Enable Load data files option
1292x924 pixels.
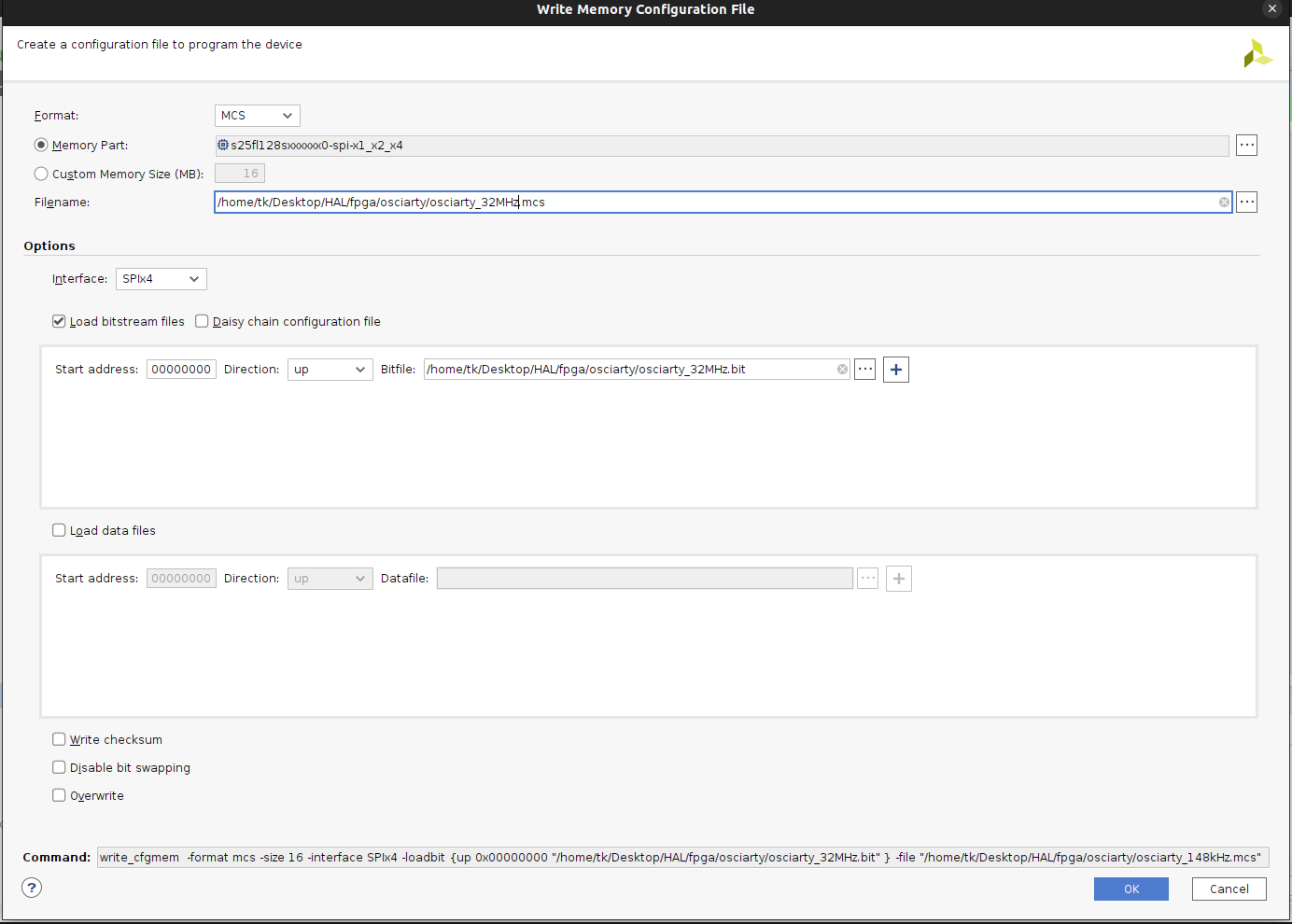pyautogui.click(x=59, y=530)
